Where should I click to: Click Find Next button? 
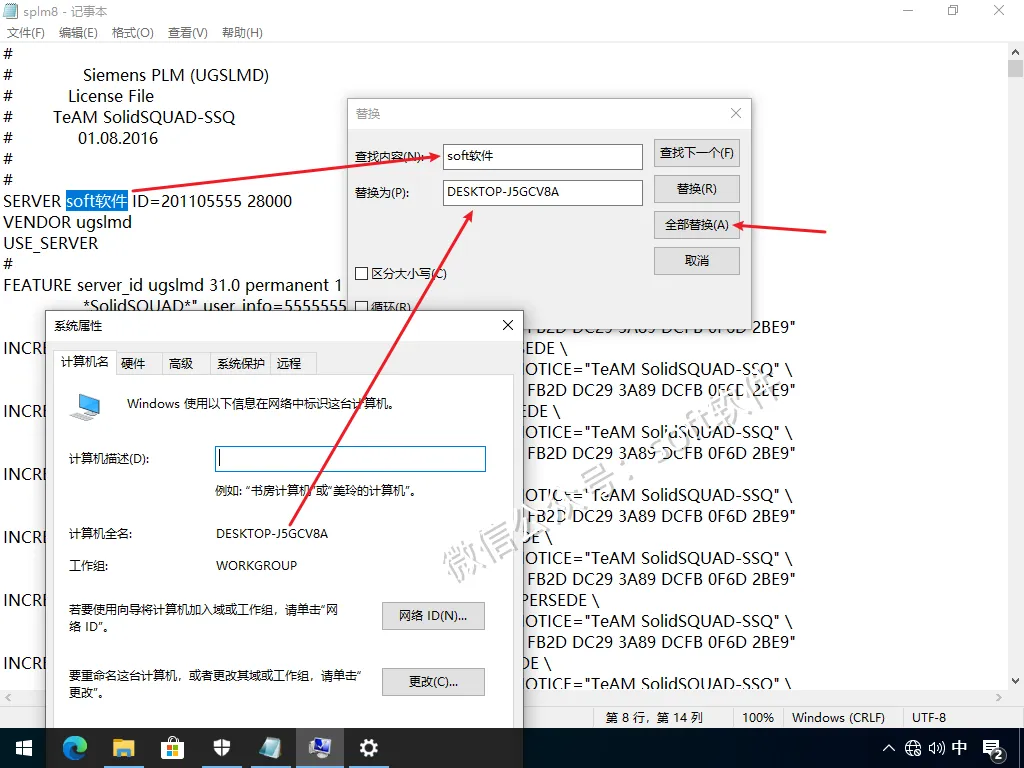(x=697, y=153)
